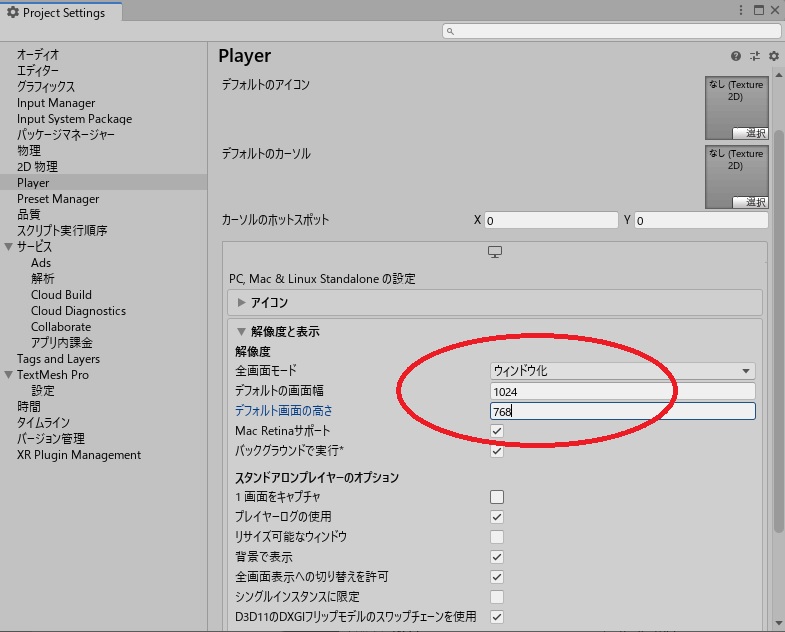The height and width of the screenshot is (632, 785).
Task: Click 選択 button for デフォルトのカーソル
Action: click(x=749, y=202)
